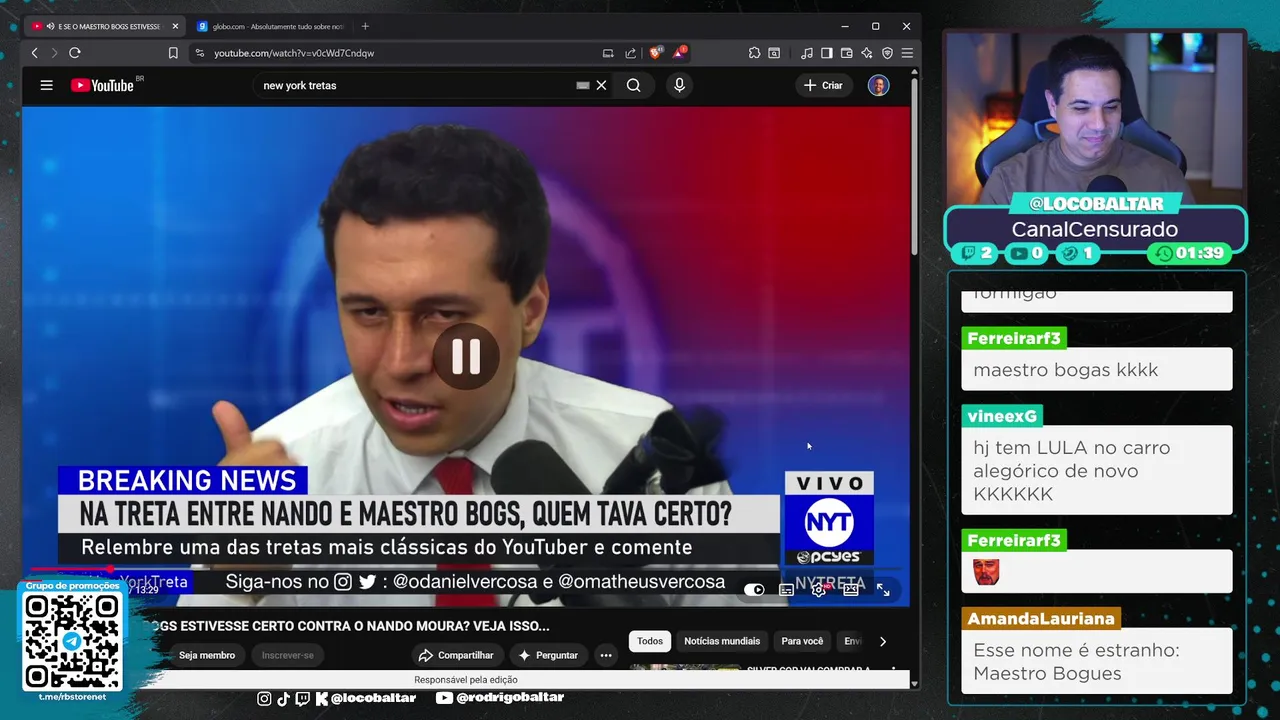This screenshot has height=720, width=1280.
Task: Select the Todos filter chip
Action: [x=650, y=641]
